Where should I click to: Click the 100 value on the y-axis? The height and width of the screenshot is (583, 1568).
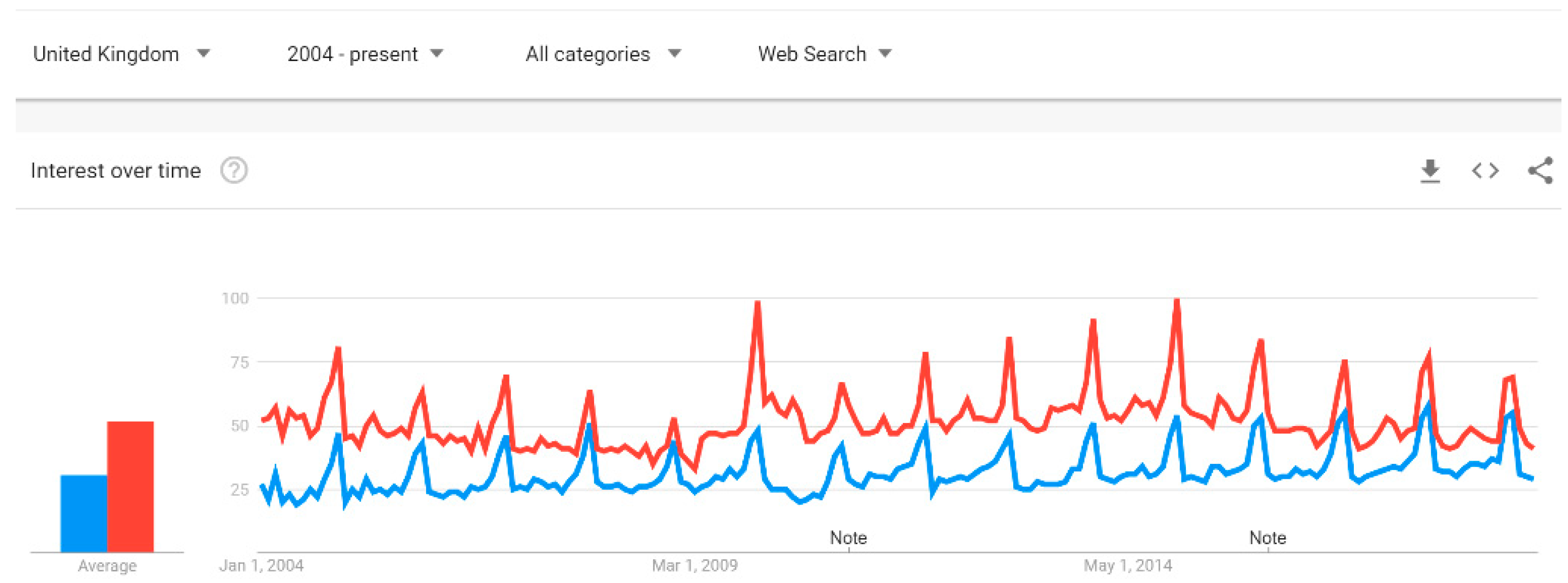point(235,298)
